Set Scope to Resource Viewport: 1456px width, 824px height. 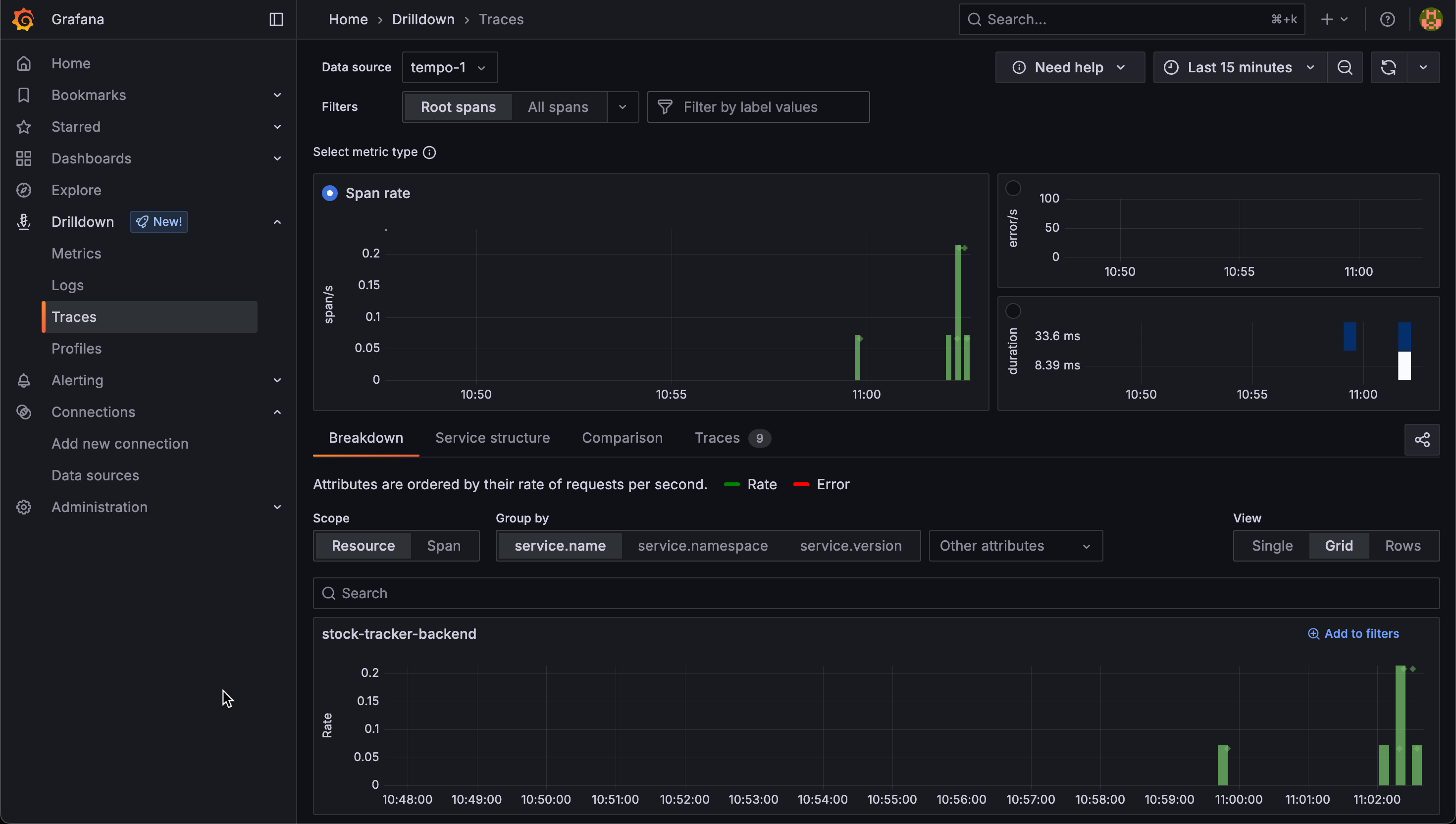point(363,546)
